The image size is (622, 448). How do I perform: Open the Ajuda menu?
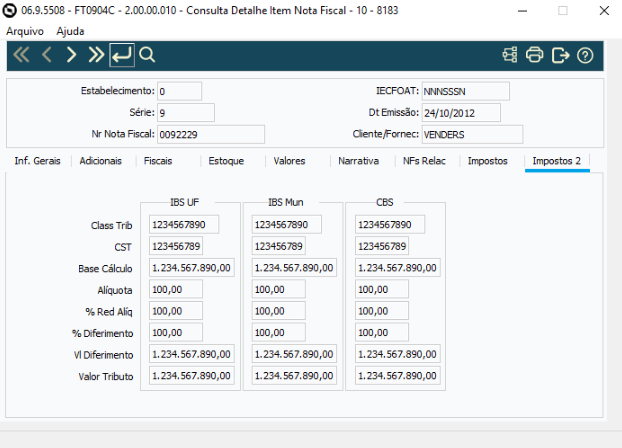pos(70,31)
